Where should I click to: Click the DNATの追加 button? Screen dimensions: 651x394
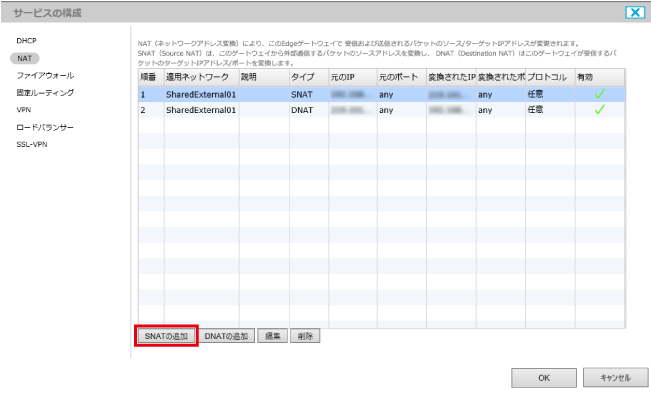[226, 336]
